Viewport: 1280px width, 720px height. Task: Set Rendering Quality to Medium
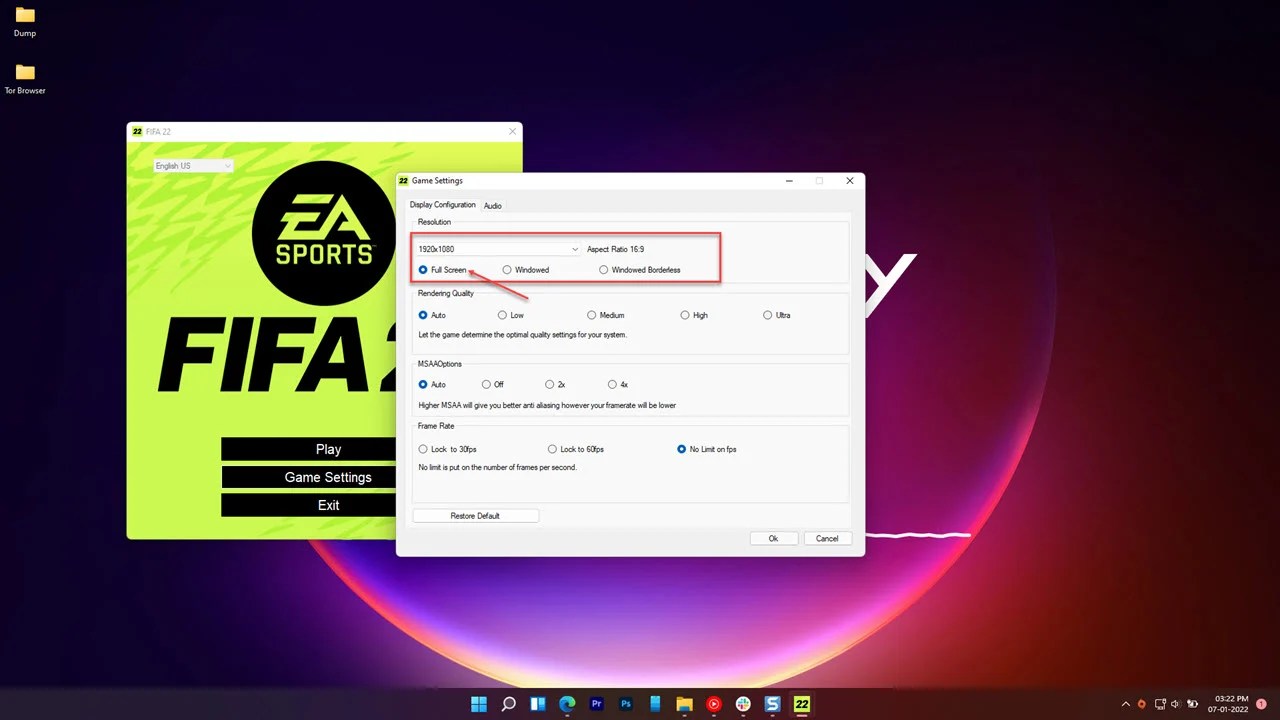coord(606,315)
